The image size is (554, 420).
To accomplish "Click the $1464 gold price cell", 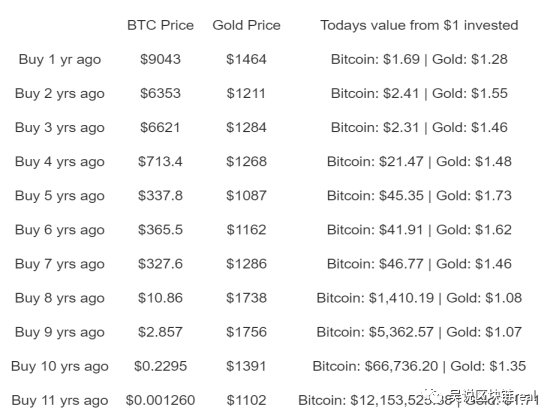I will [246, 59].
